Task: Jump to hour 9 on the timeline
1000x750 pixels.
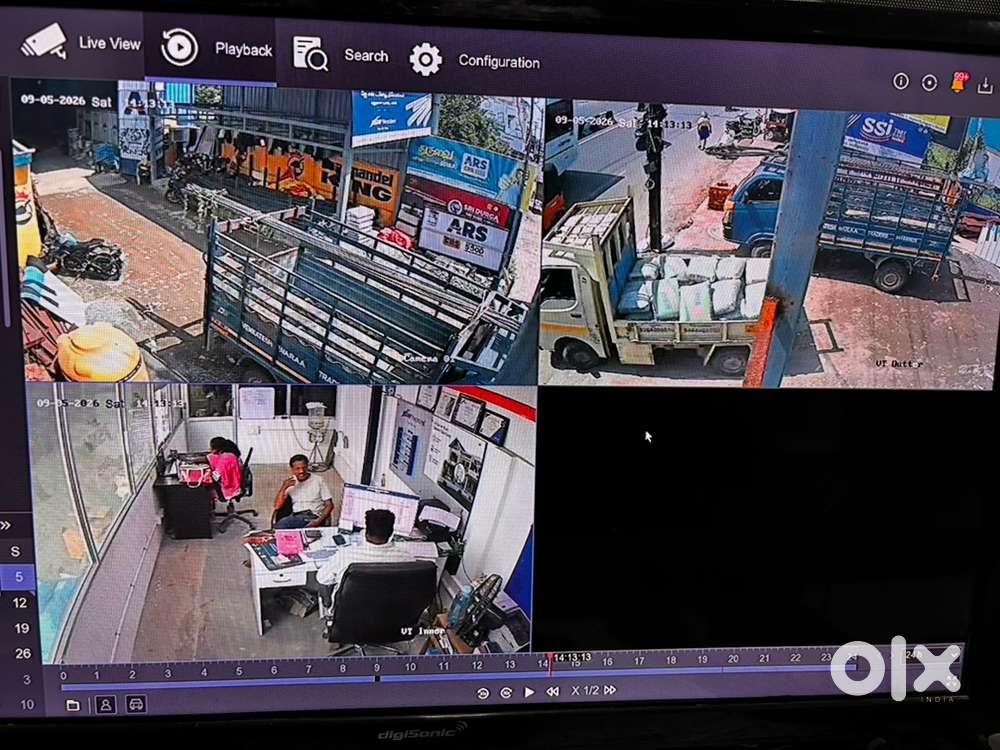Action: click(x=377, y=668)
